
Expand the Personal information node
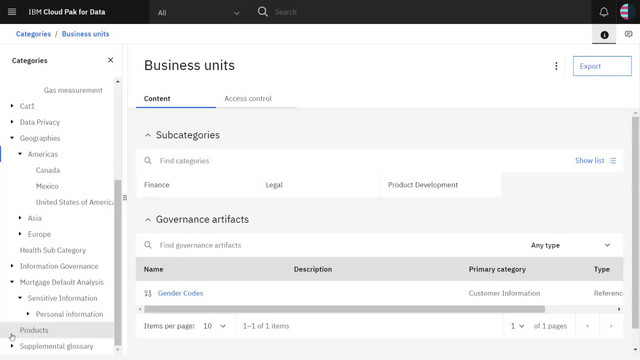point(28,313)
